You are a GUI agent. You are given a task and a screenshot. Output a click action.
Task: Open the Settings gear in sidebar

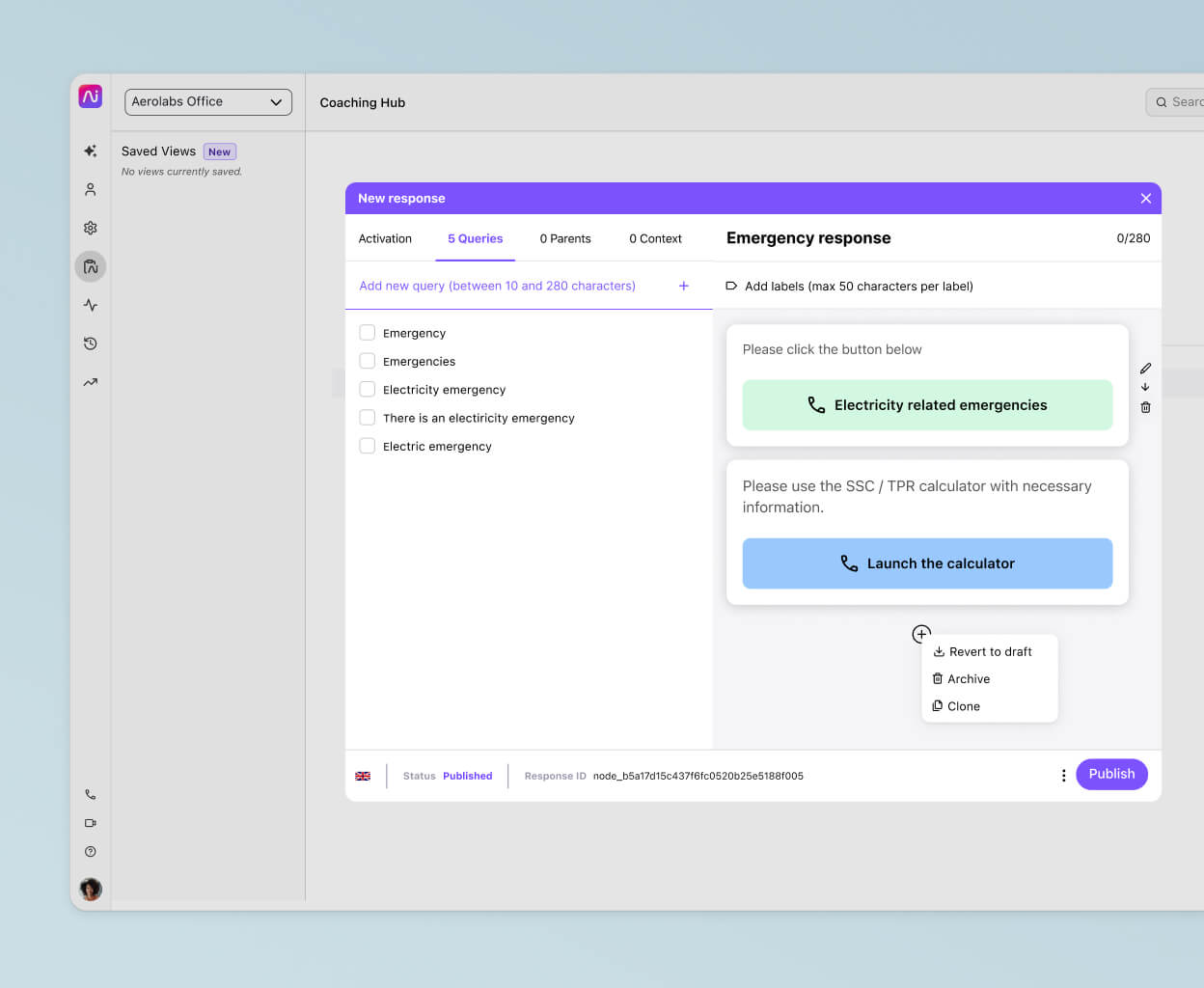click(90, 228)
